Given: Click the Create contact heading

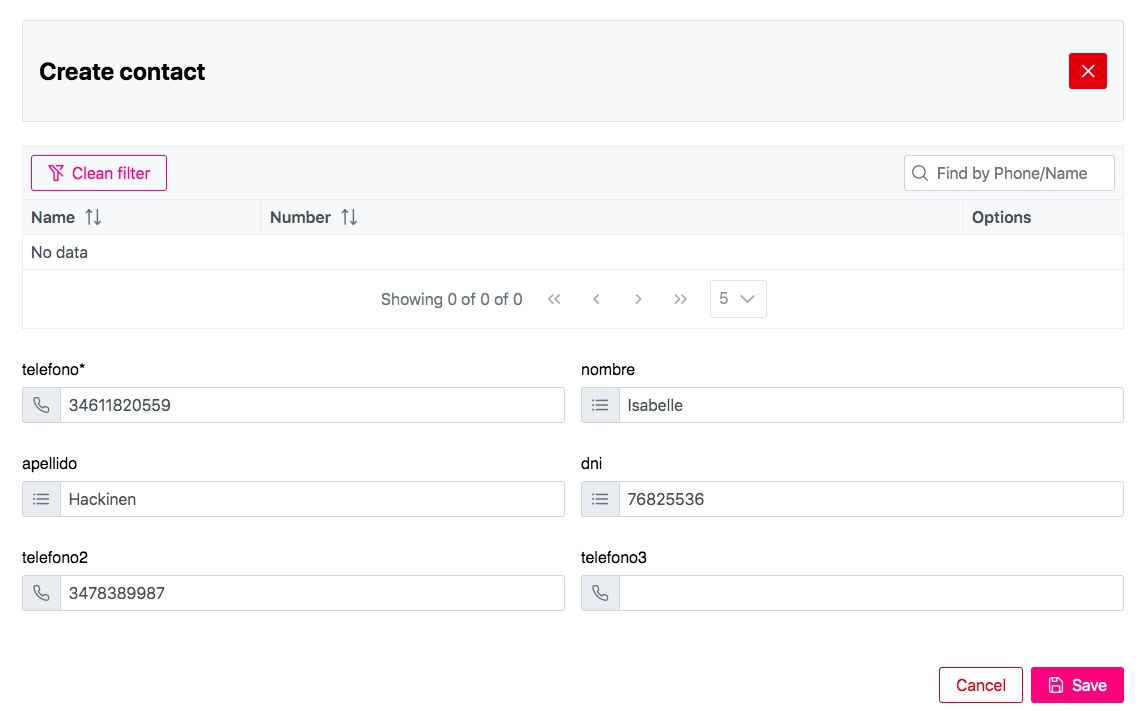Looking at the screenshot, I should [x=122, y=72].
